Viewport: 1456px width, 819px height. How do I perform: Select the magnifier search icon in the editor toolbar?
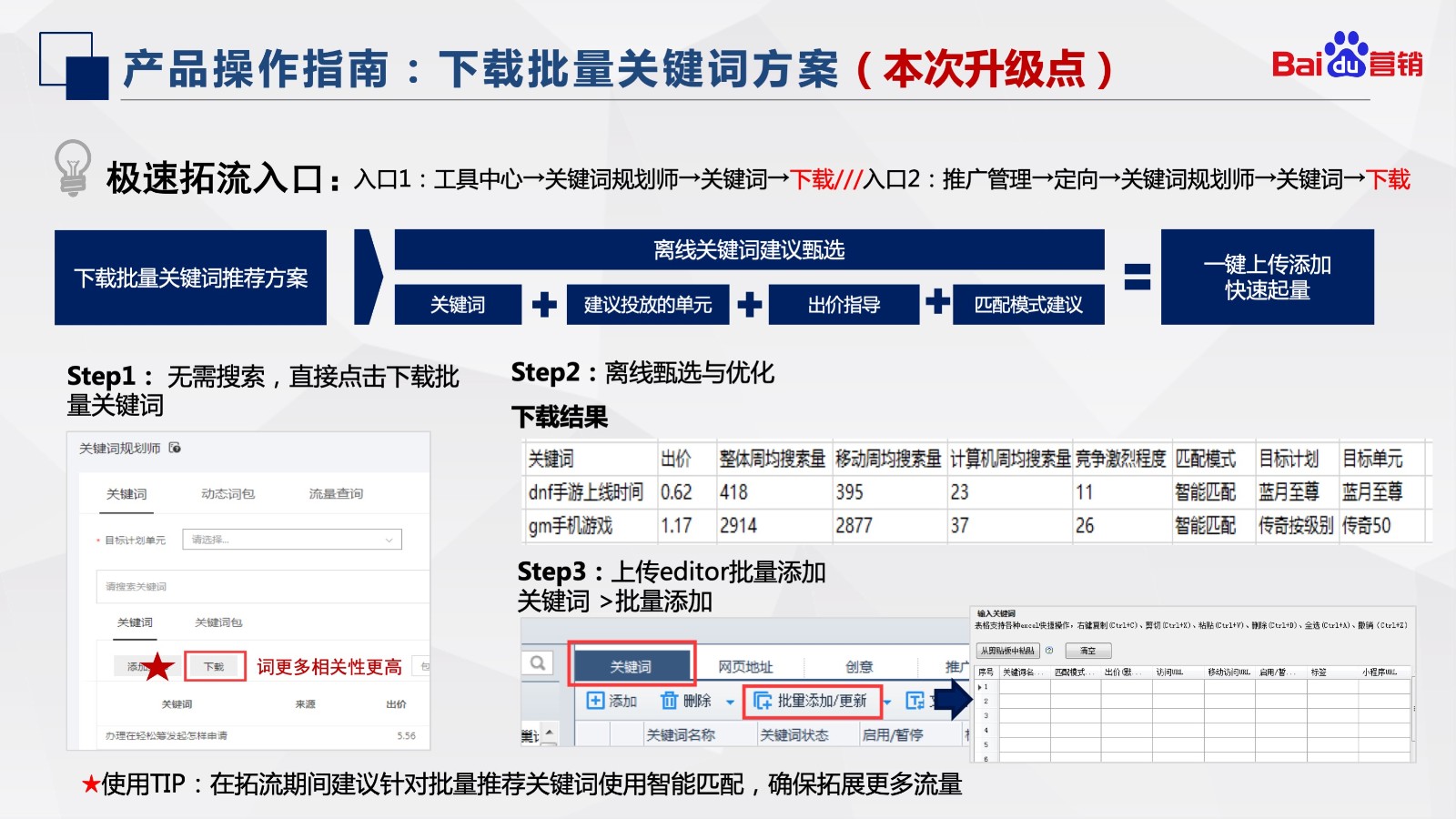pos(536,662)
